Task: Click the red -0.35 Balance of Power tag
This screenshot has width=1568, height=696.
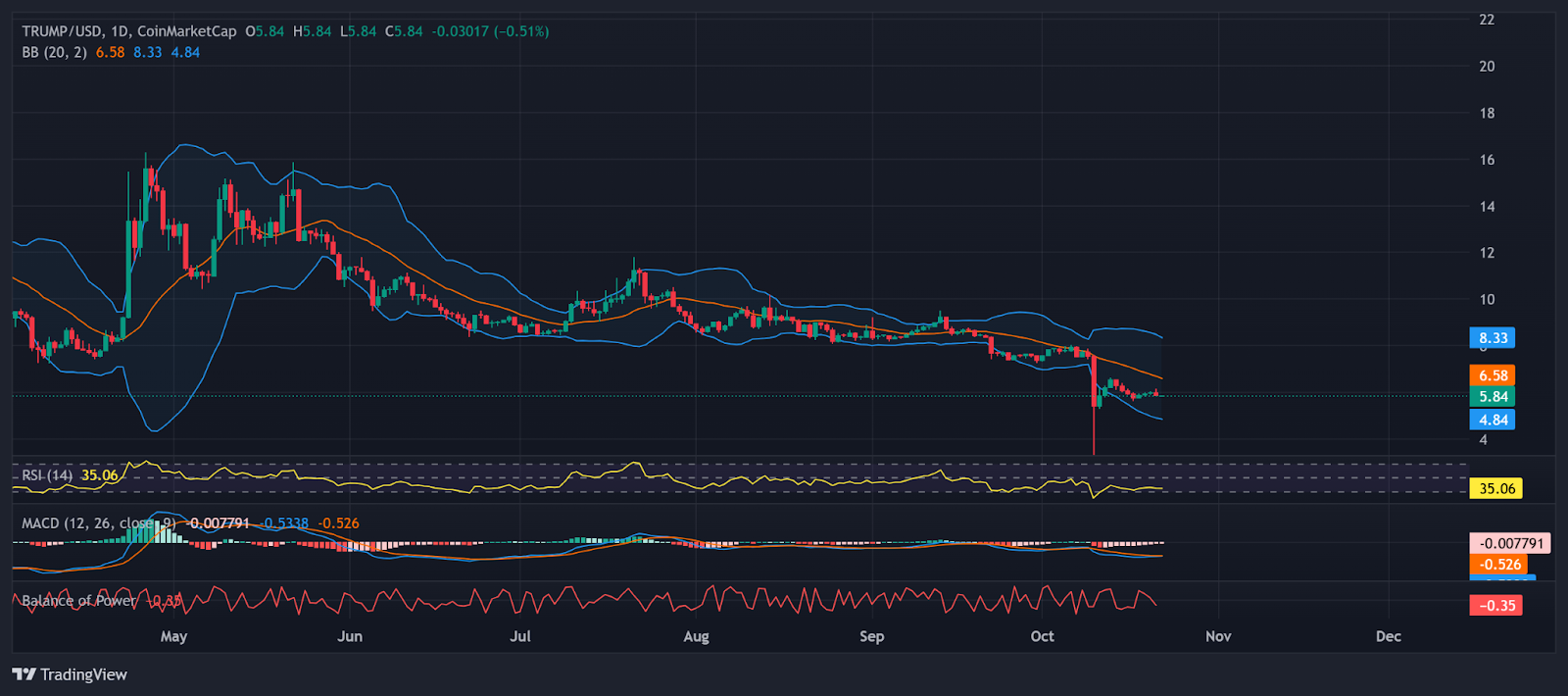Action: pyautogui.click(x=1495, y=606)
